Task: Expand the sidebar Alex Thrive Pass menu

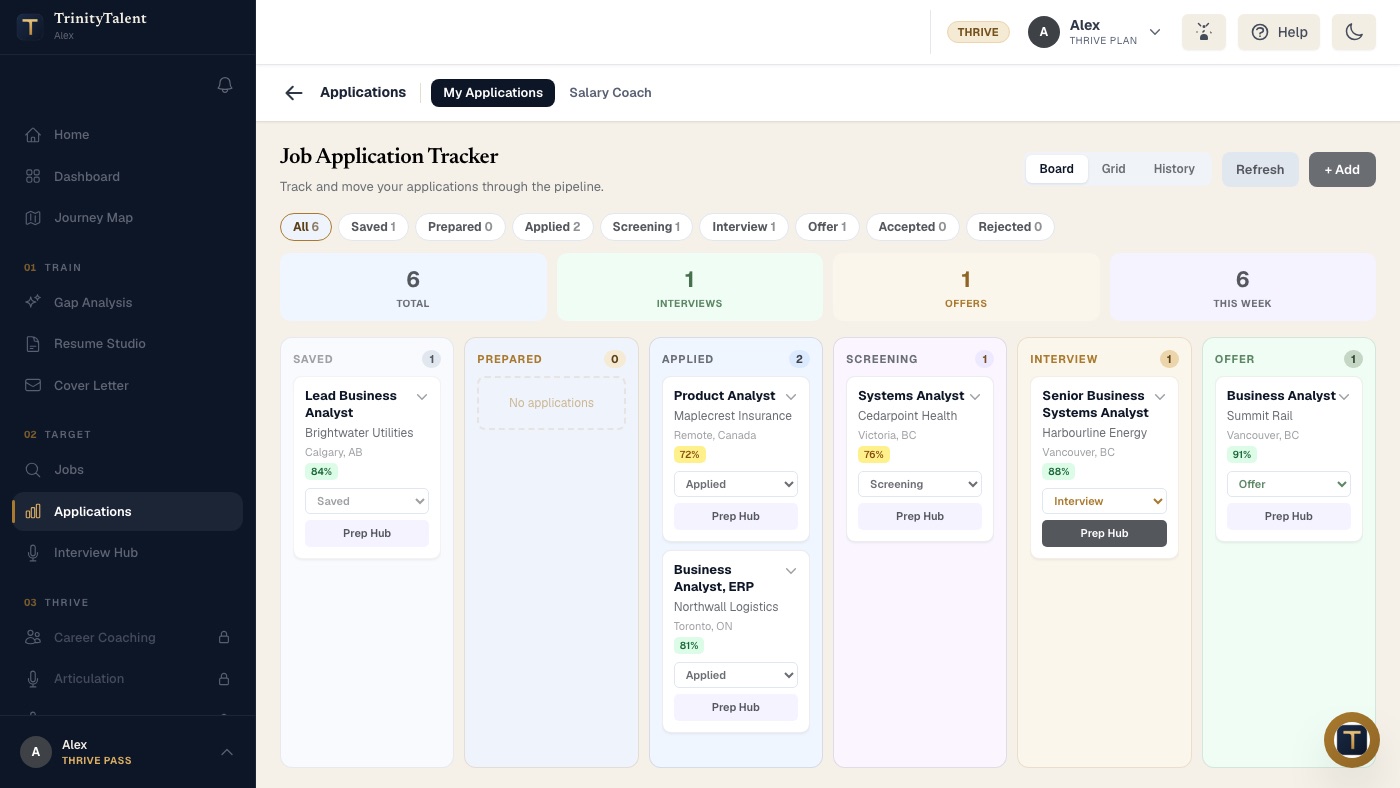Action: coord(227,752)
